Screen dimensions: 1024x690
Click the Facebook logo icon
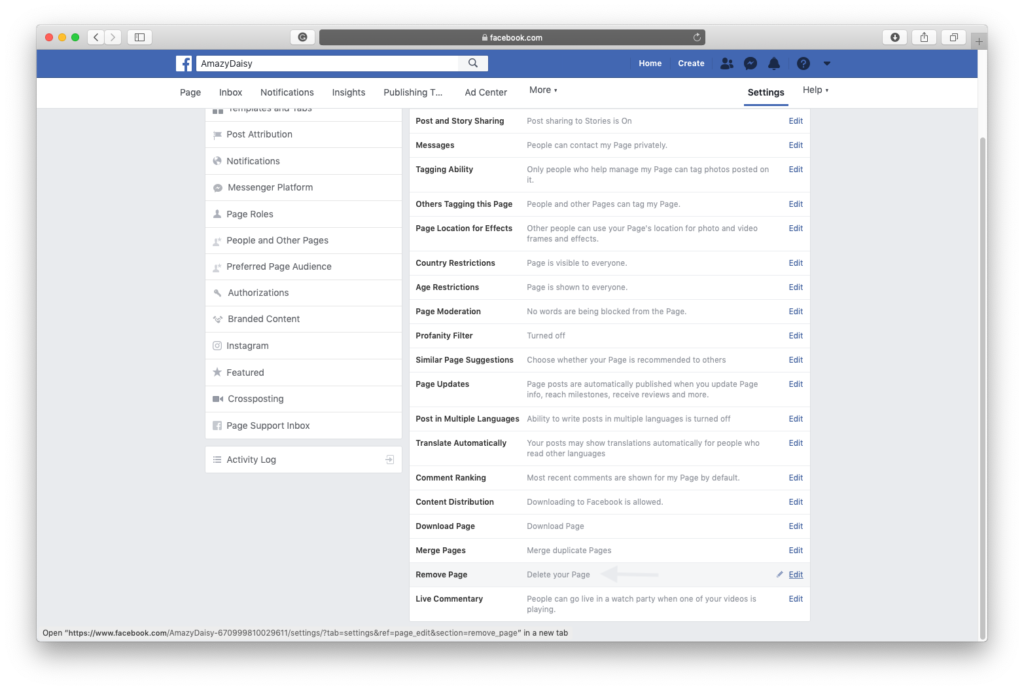(x=184, y=63)
